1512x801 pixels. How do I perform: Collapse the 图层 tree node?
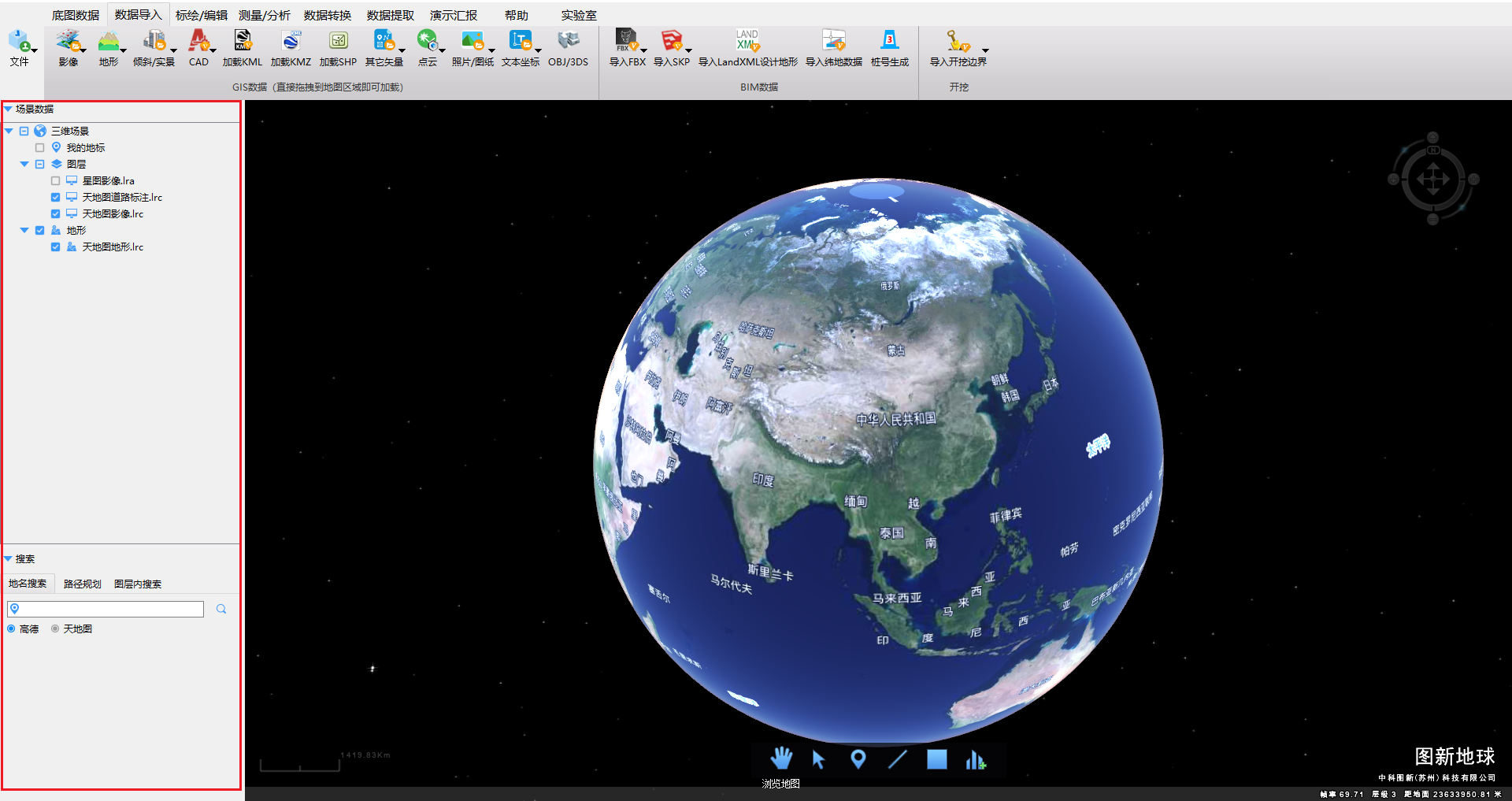click(x=24, y=165)
